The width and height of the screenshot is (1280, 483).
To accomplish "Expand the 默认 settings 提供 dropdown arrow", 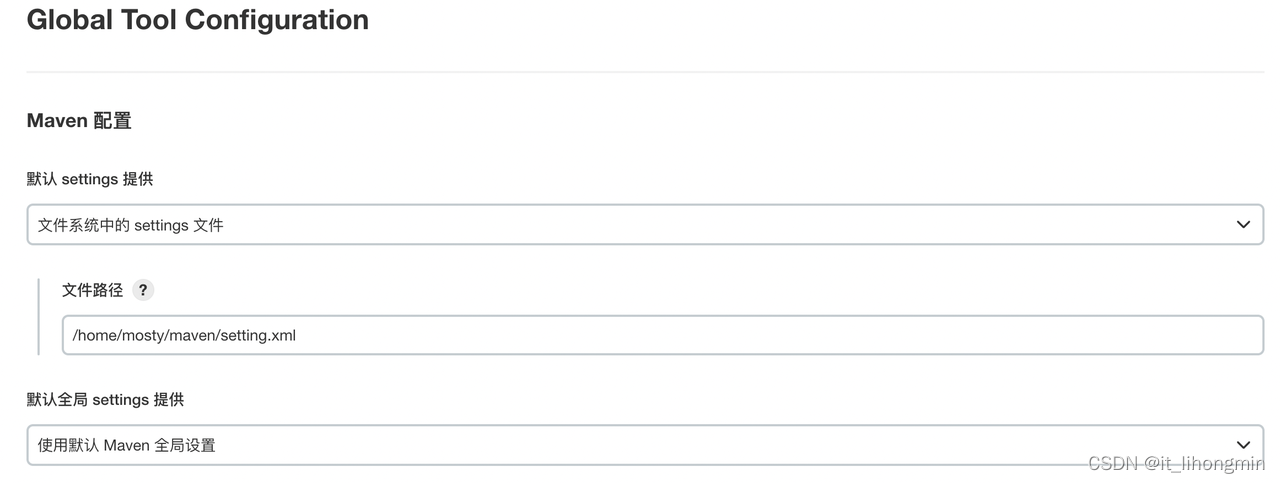I will (x=1243, y=225).
